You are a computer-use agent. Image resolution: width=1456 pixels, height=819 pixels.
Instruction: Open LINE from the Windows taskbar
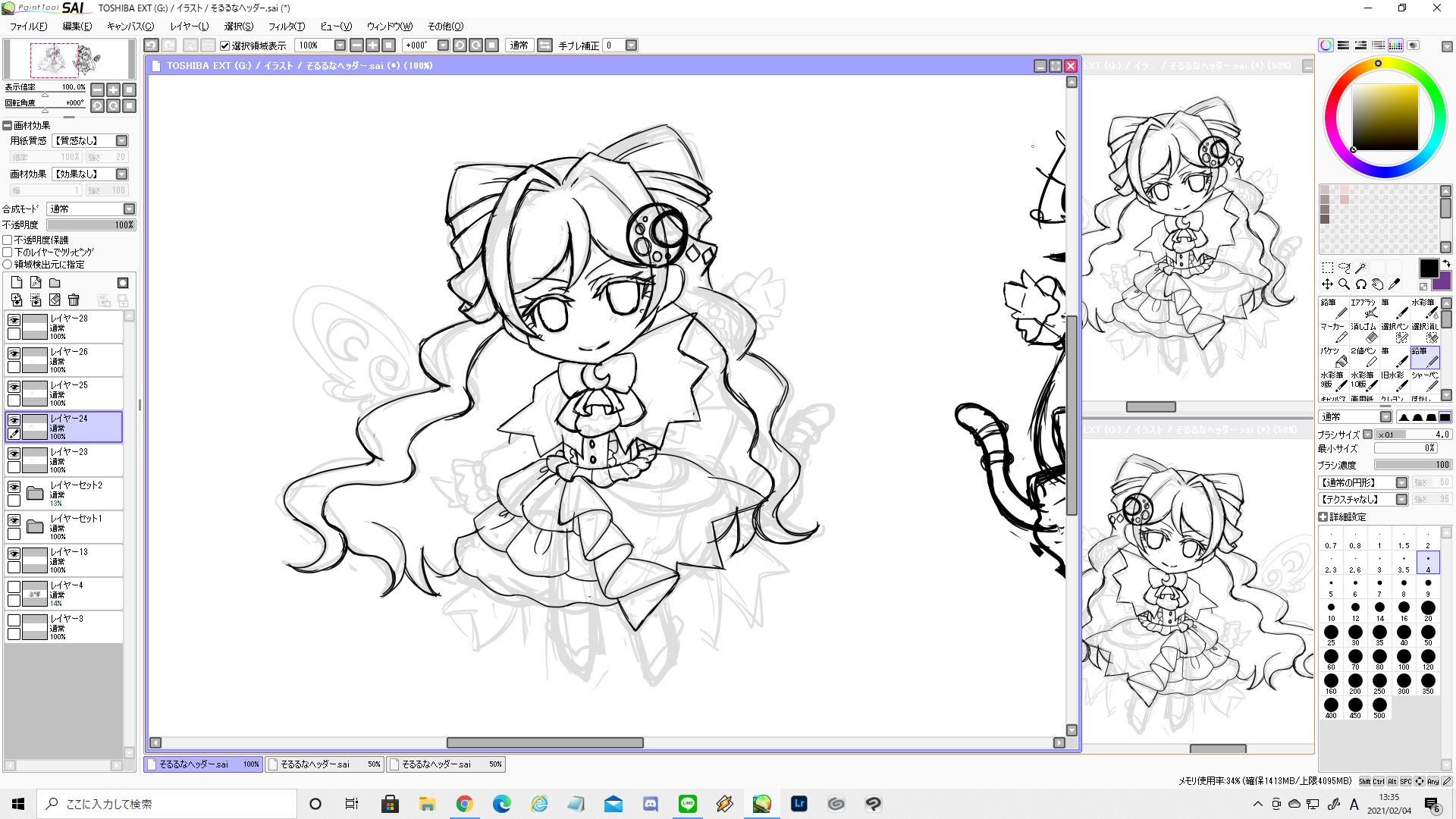click(687, 804)
